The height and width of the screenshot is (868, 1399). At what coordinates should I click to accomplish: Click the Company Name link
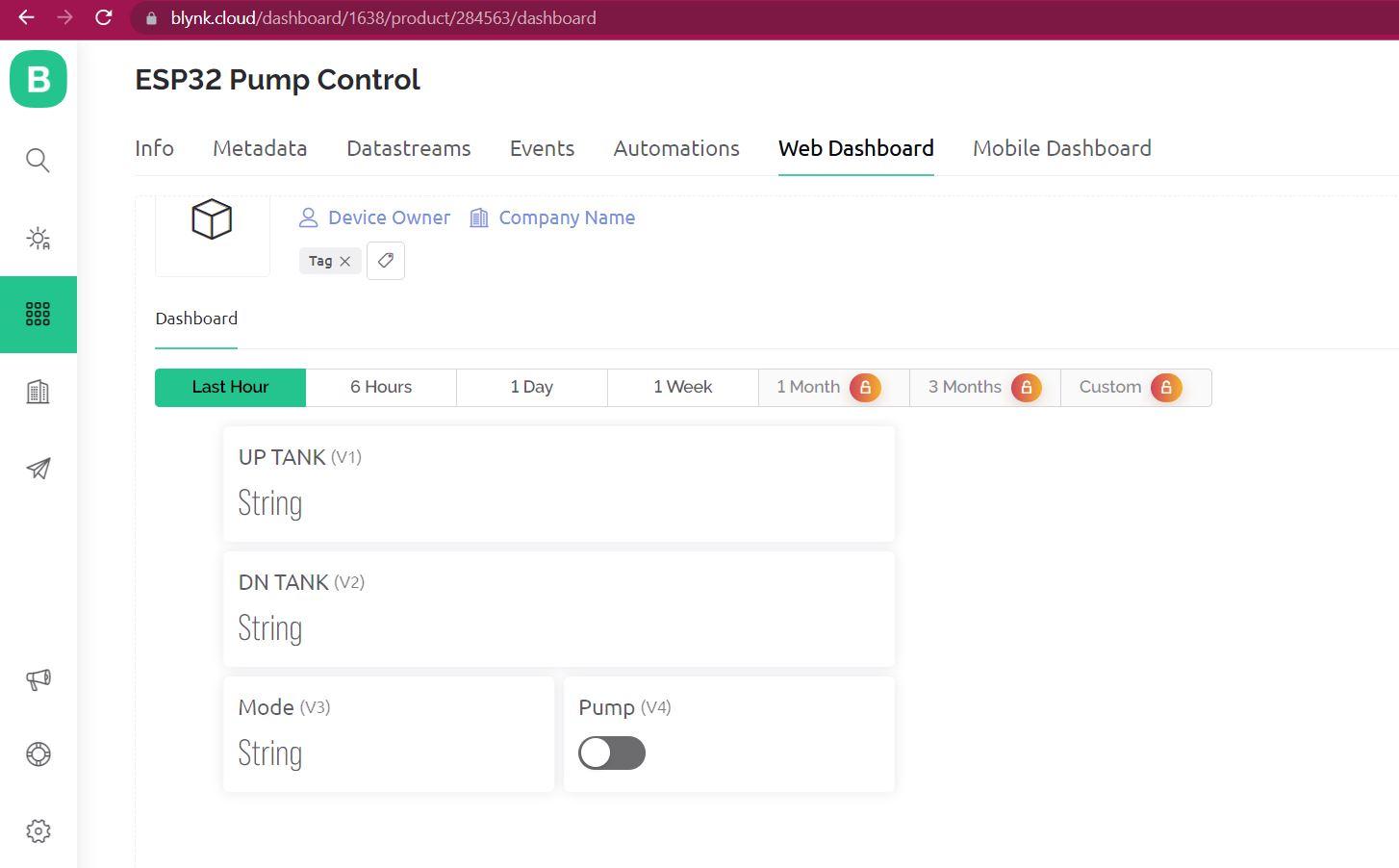tap(552, 217)
